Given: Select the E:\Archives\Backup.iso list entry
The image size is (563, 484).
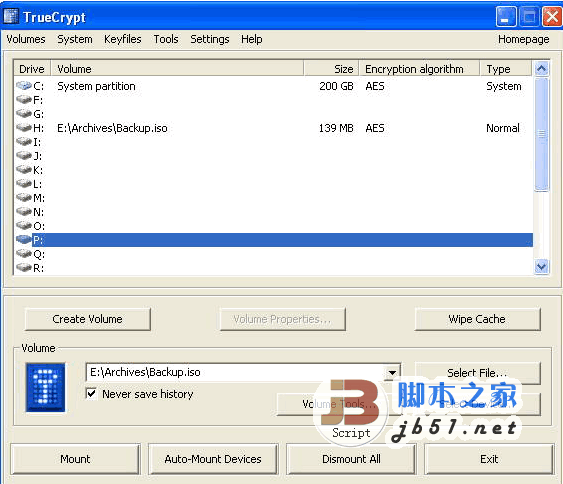Looking at the screenshot, I should [x=112, y=128].
